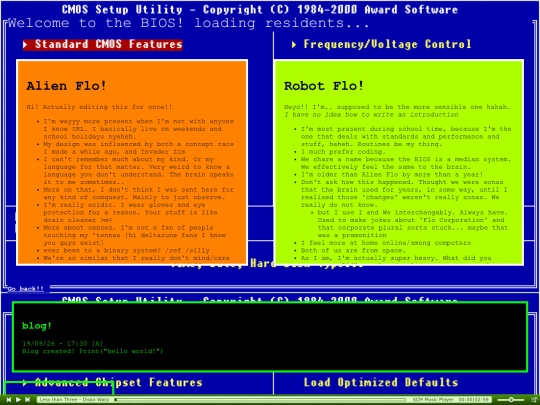Click the play button in music player
The height and width of the screenshot is (405, 540).
coord(19,399)
